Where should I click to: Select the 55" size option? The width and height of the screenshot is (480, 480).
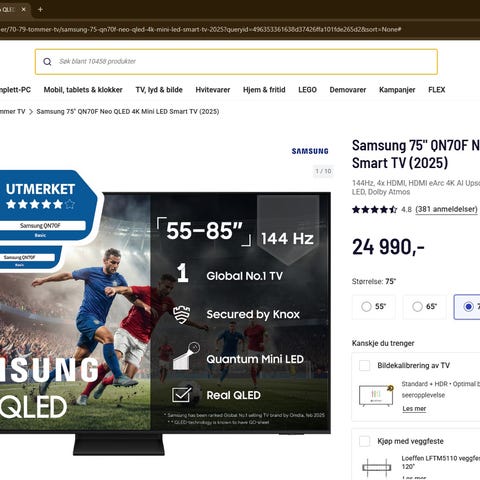click(374, 307)
